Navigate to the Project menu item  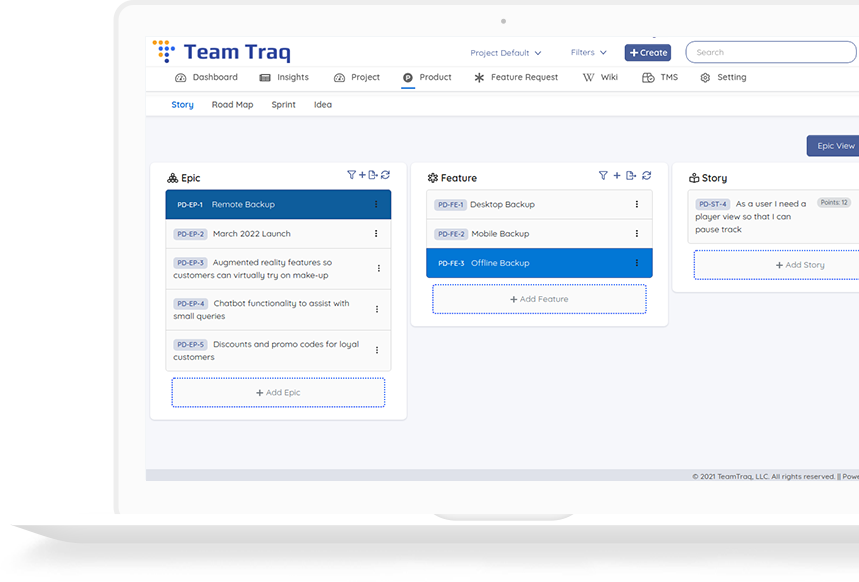click(357, 77)
